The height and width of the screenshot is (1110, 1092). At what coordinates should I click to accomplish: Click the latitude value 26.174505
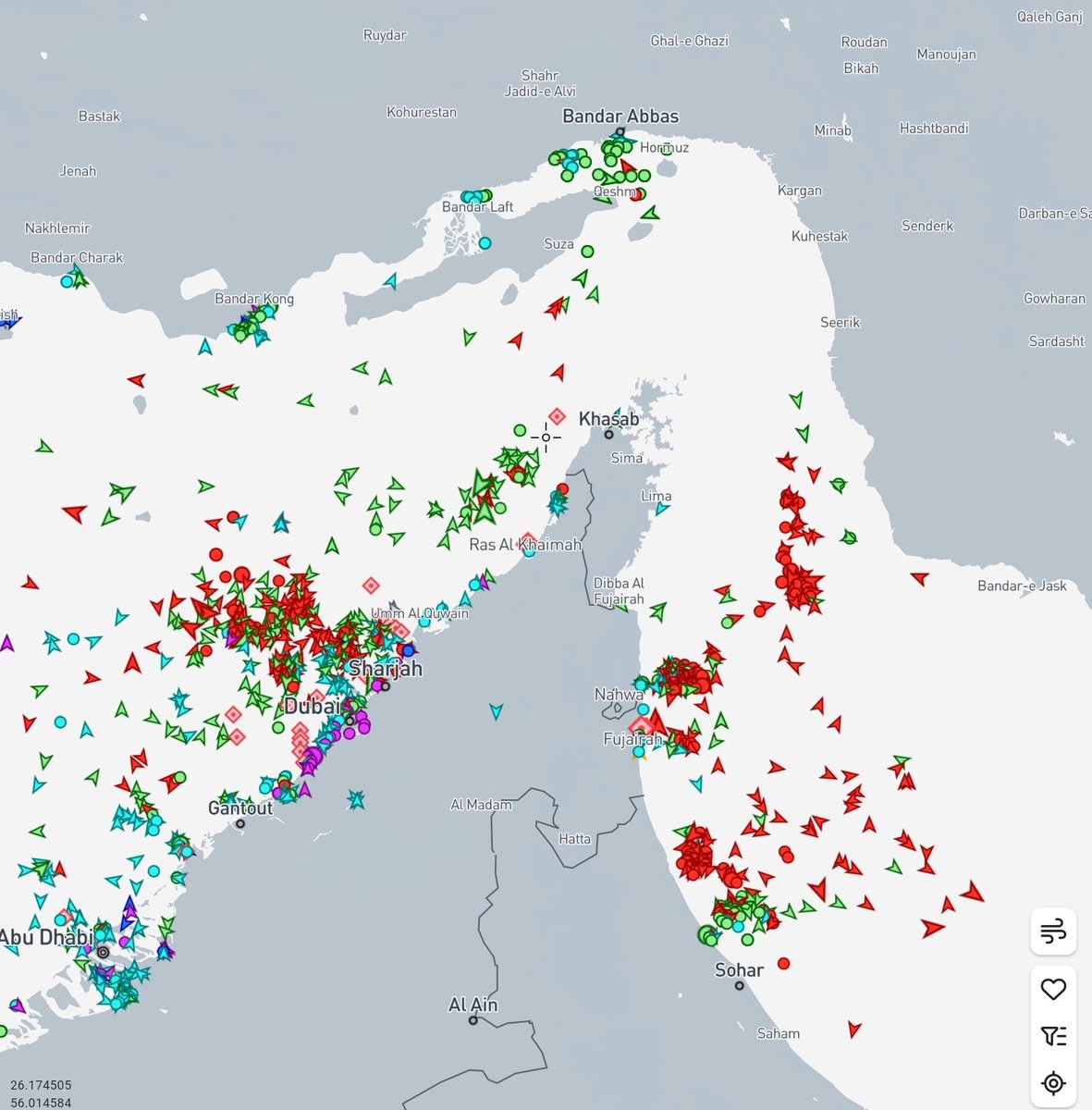click(41, 1085)
